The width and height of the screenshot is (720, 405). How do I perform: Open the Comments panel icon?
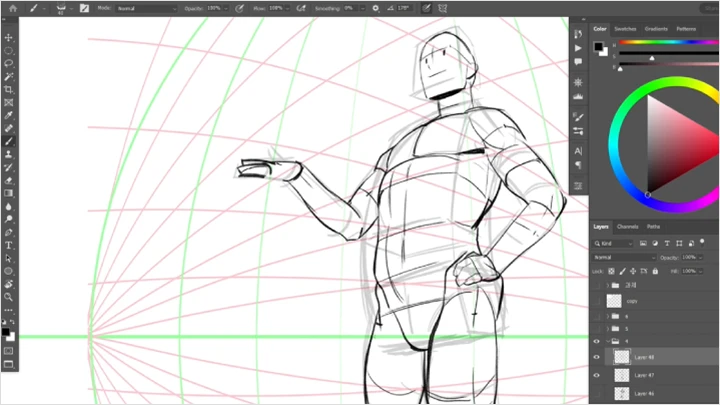coord(578,62)
